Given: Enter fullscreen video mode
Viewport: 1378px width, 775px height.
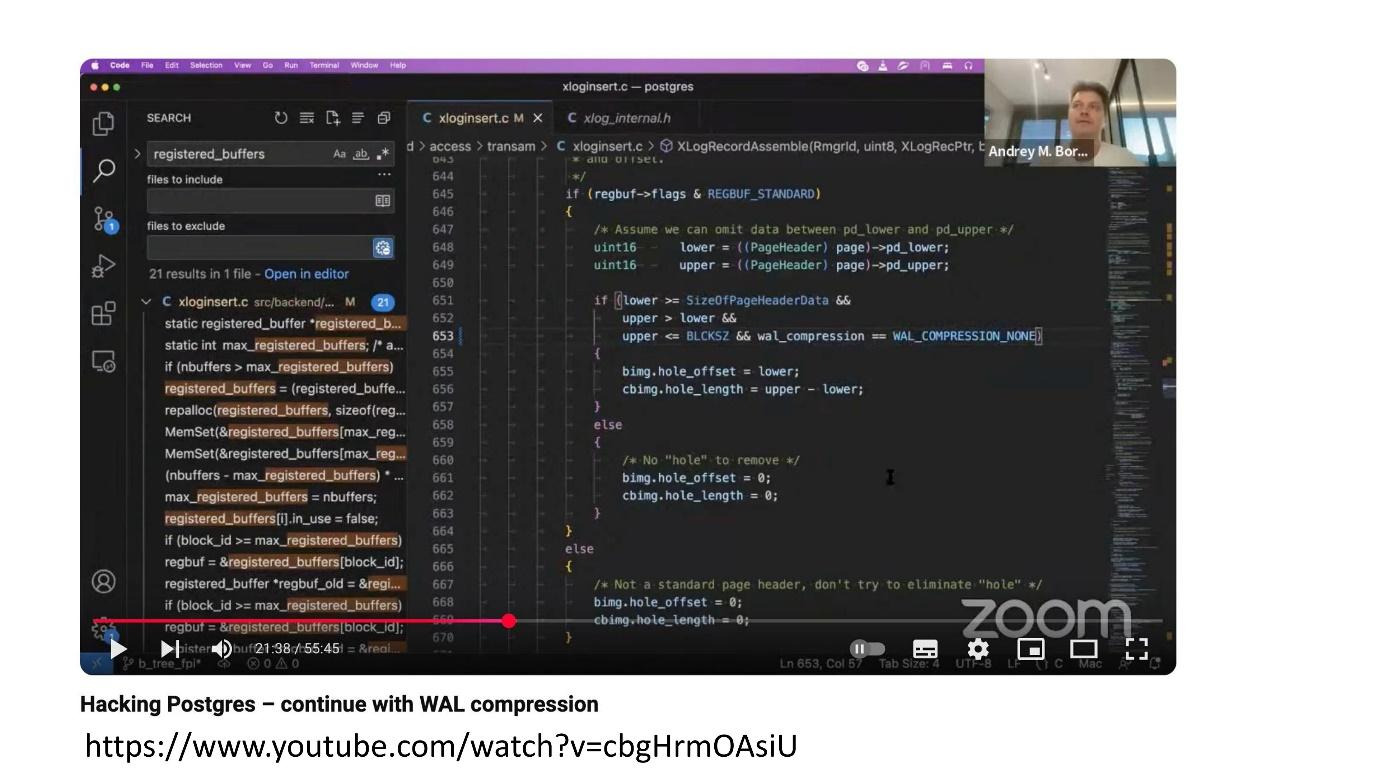Looking at the screenshot, I should [1137, 649].
